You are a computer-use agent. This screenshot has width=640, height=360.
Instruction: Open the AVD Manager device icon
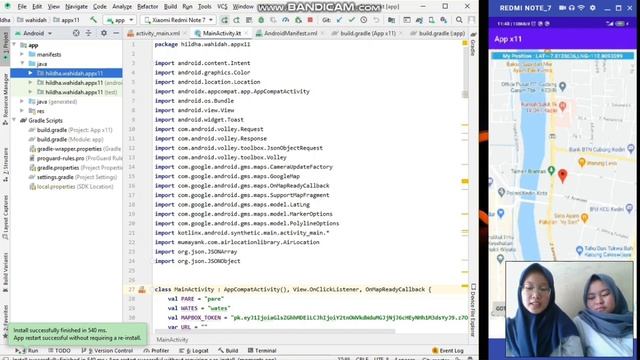(431, 20)
